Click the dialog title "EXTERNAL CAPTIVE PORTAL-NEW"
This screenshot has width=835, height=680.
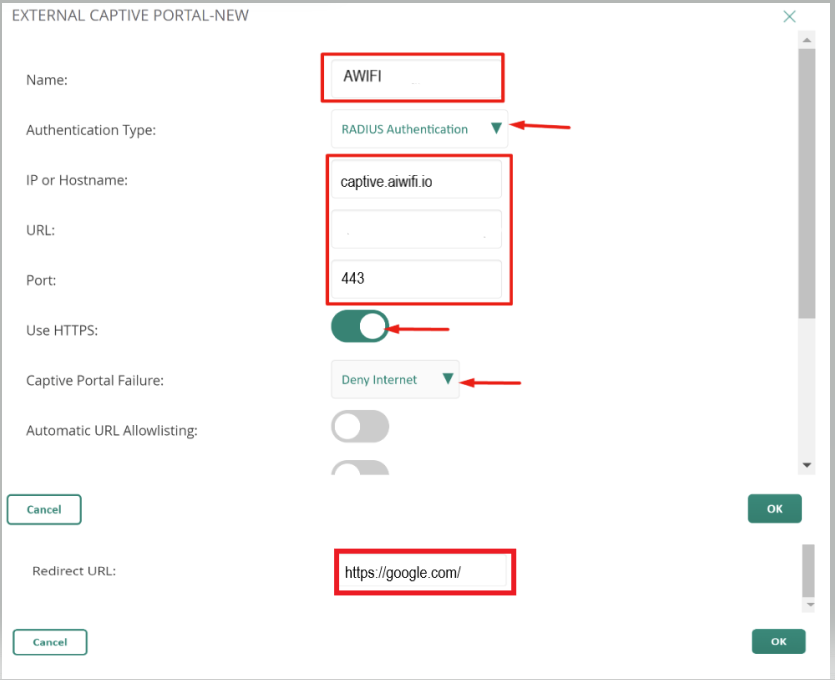pos(130,15)
